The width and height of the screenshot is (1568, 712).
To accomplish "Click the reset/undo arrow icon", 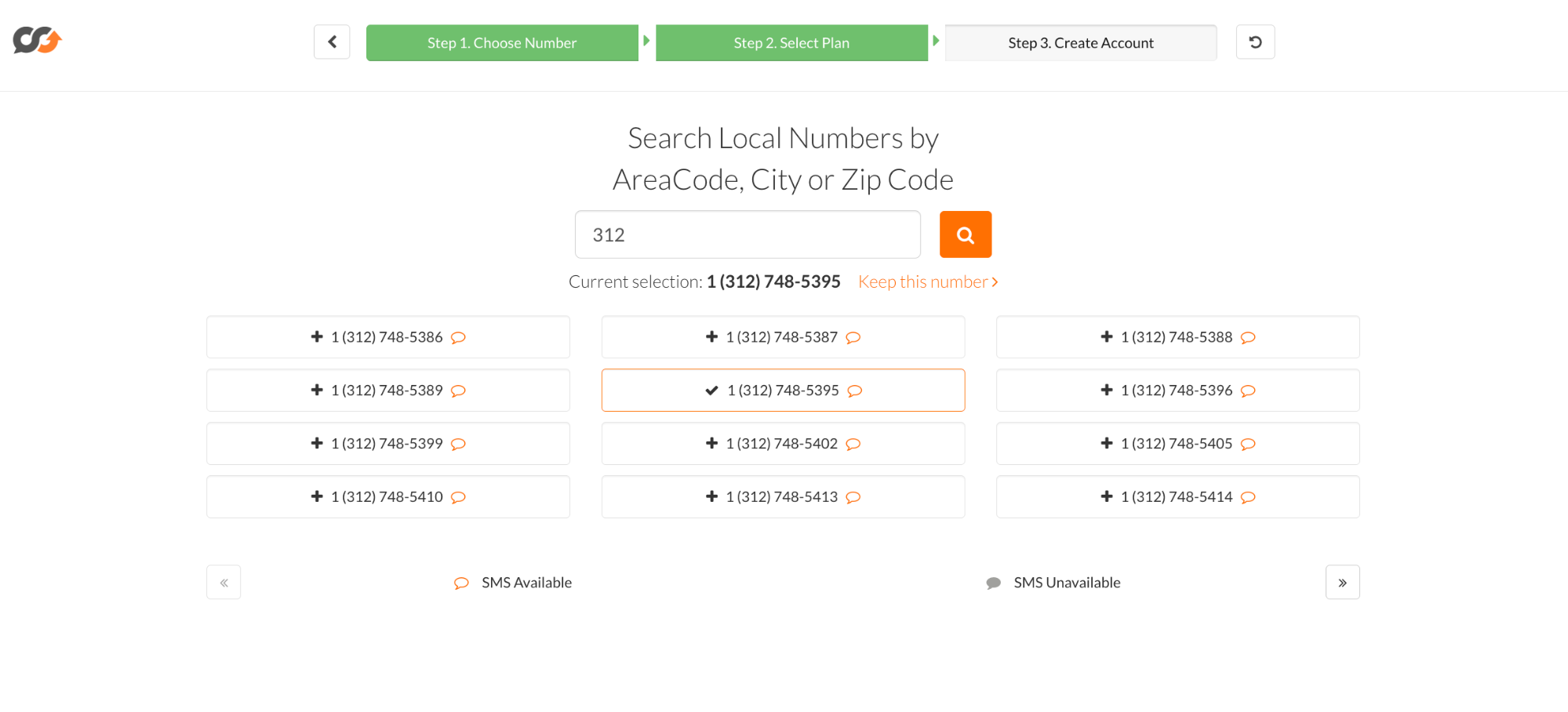I will [1255, 42].
